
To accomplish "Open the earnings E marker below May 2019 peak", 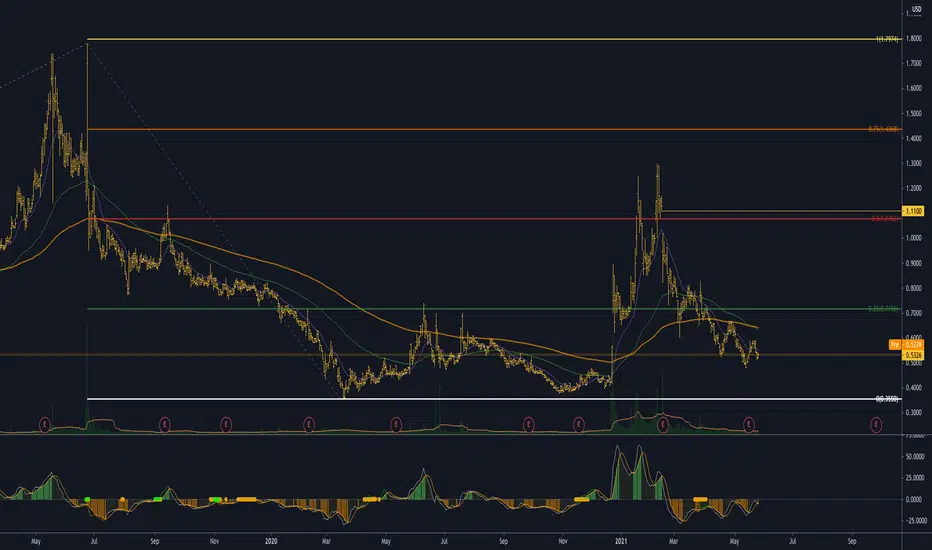I will pos(45,425).
